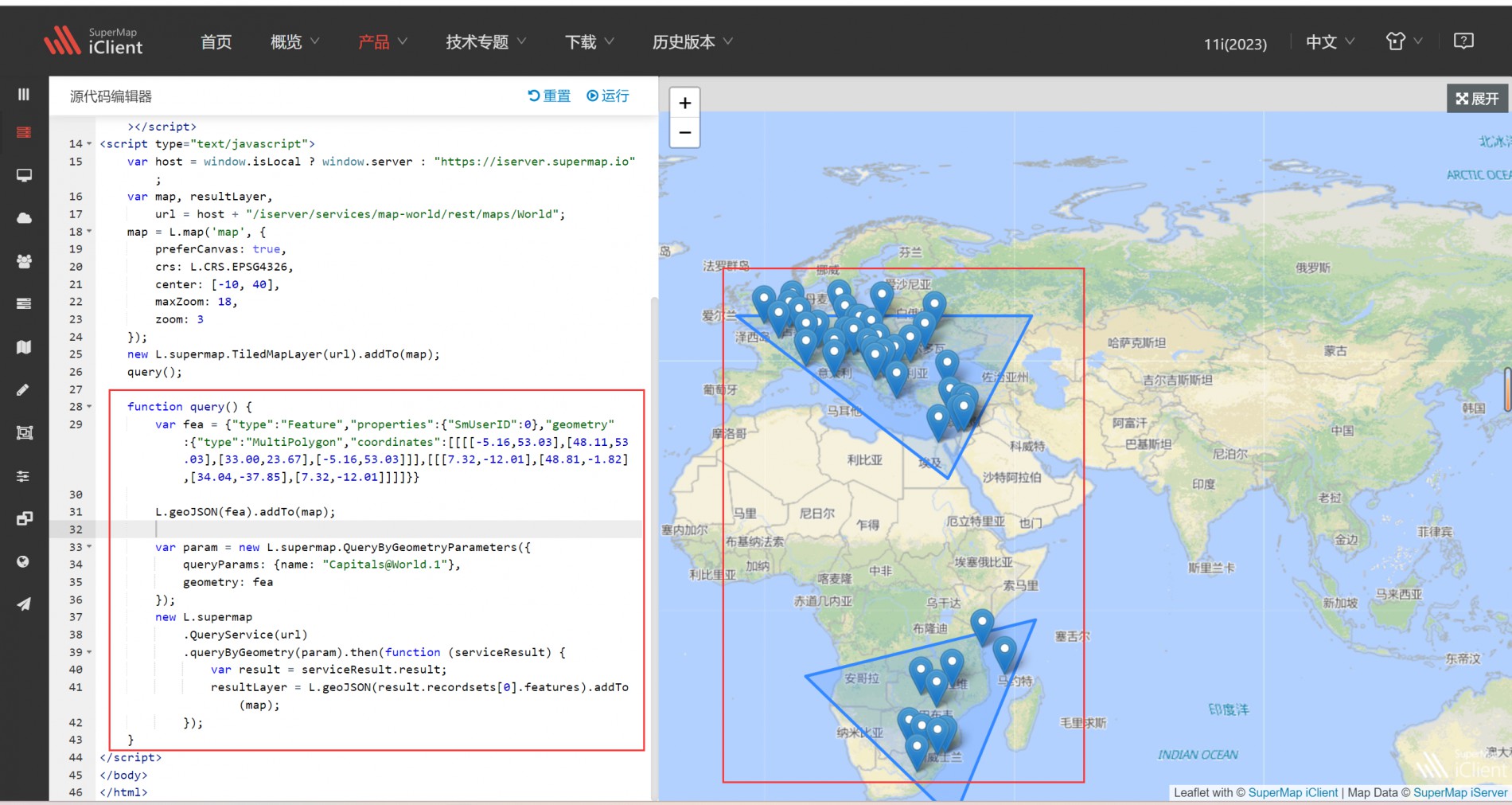The image size is (1512, 805).
Task: Click the '</html>' closing tag line
Action: [x=123, y=792]
